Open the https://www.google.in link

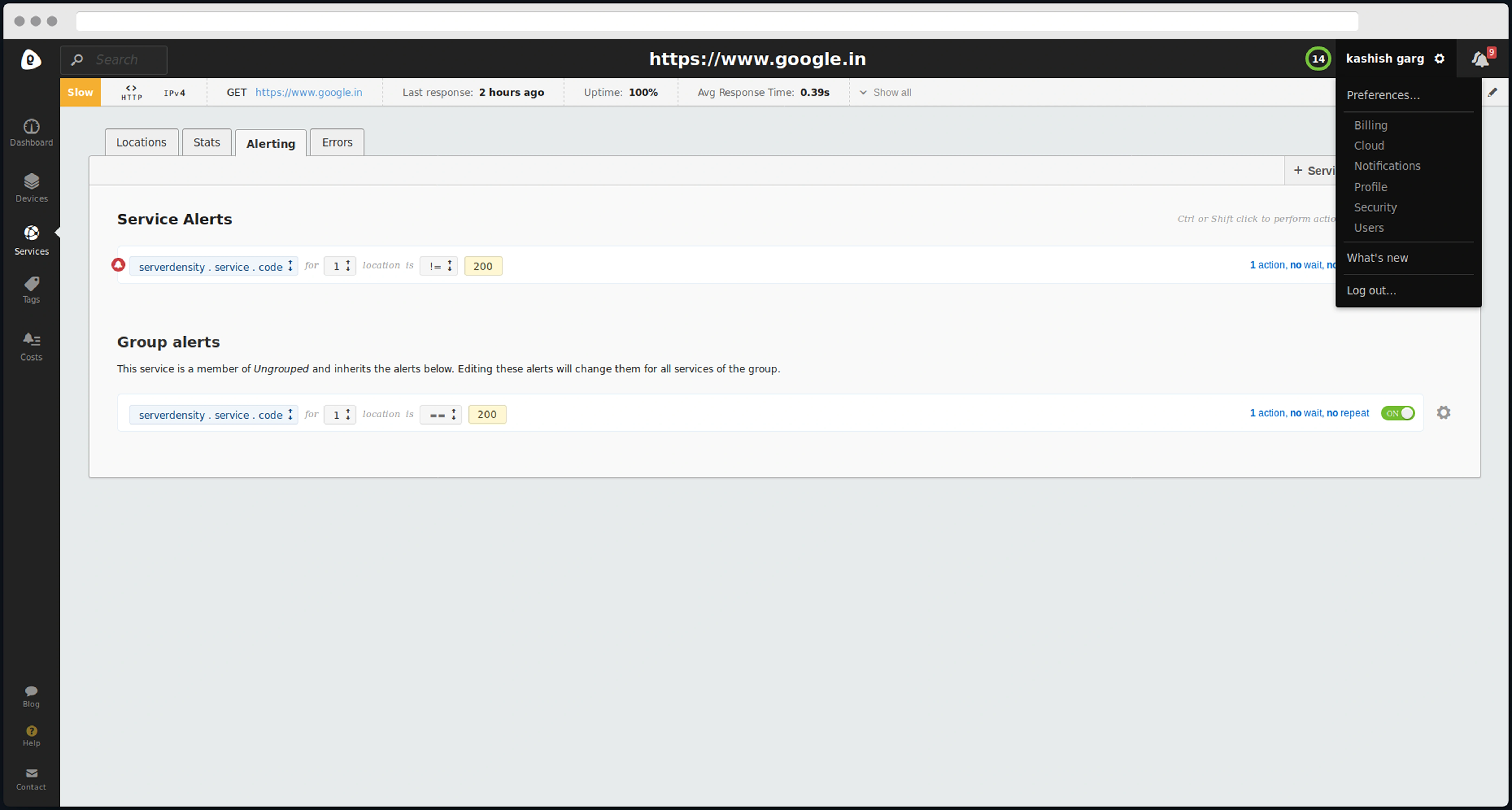(x=309, y=92)
